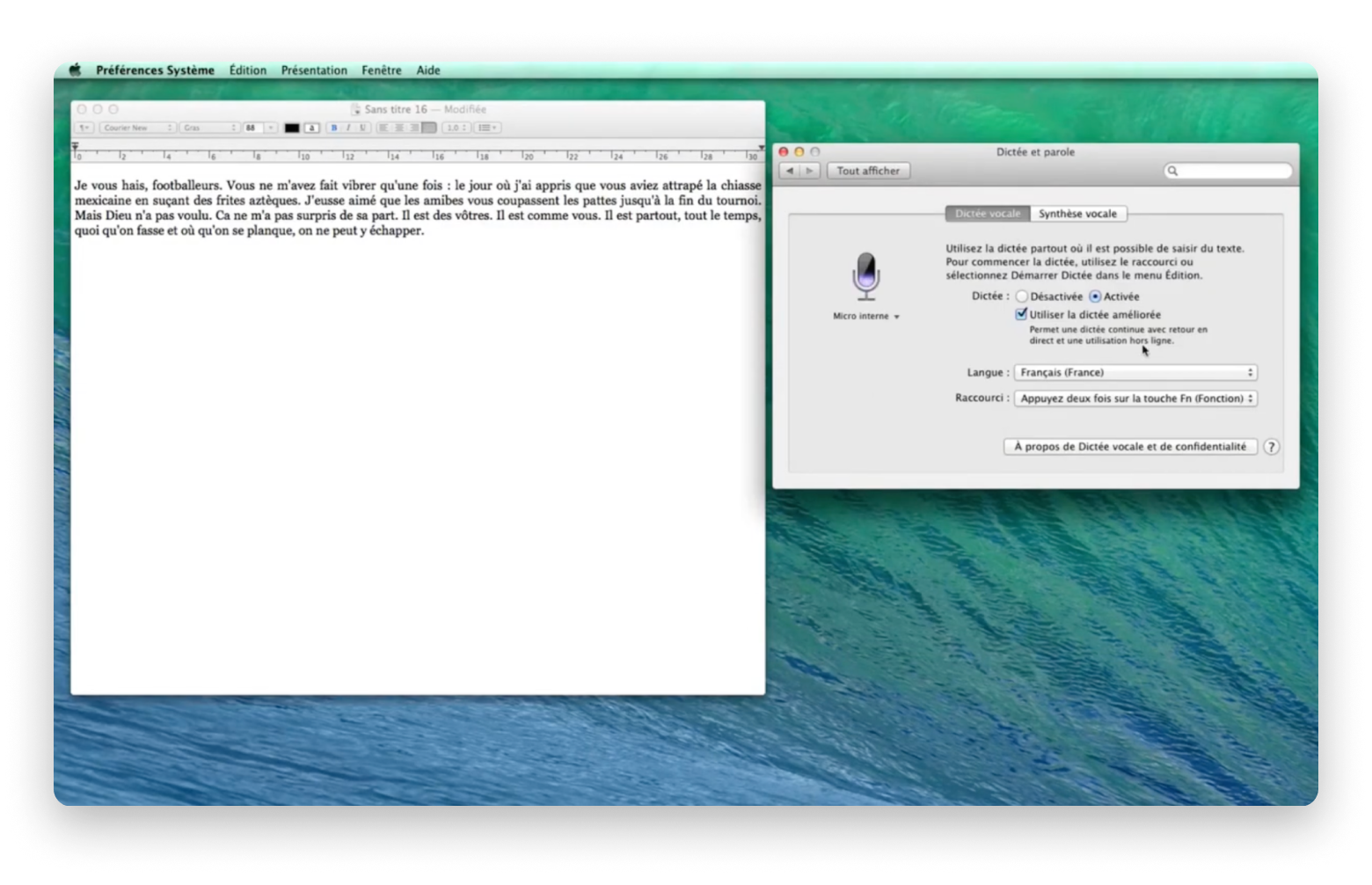Go forward with the preferences forward arrow
The width and height of the screenshot is (1372, 885).
pos(810,171)
